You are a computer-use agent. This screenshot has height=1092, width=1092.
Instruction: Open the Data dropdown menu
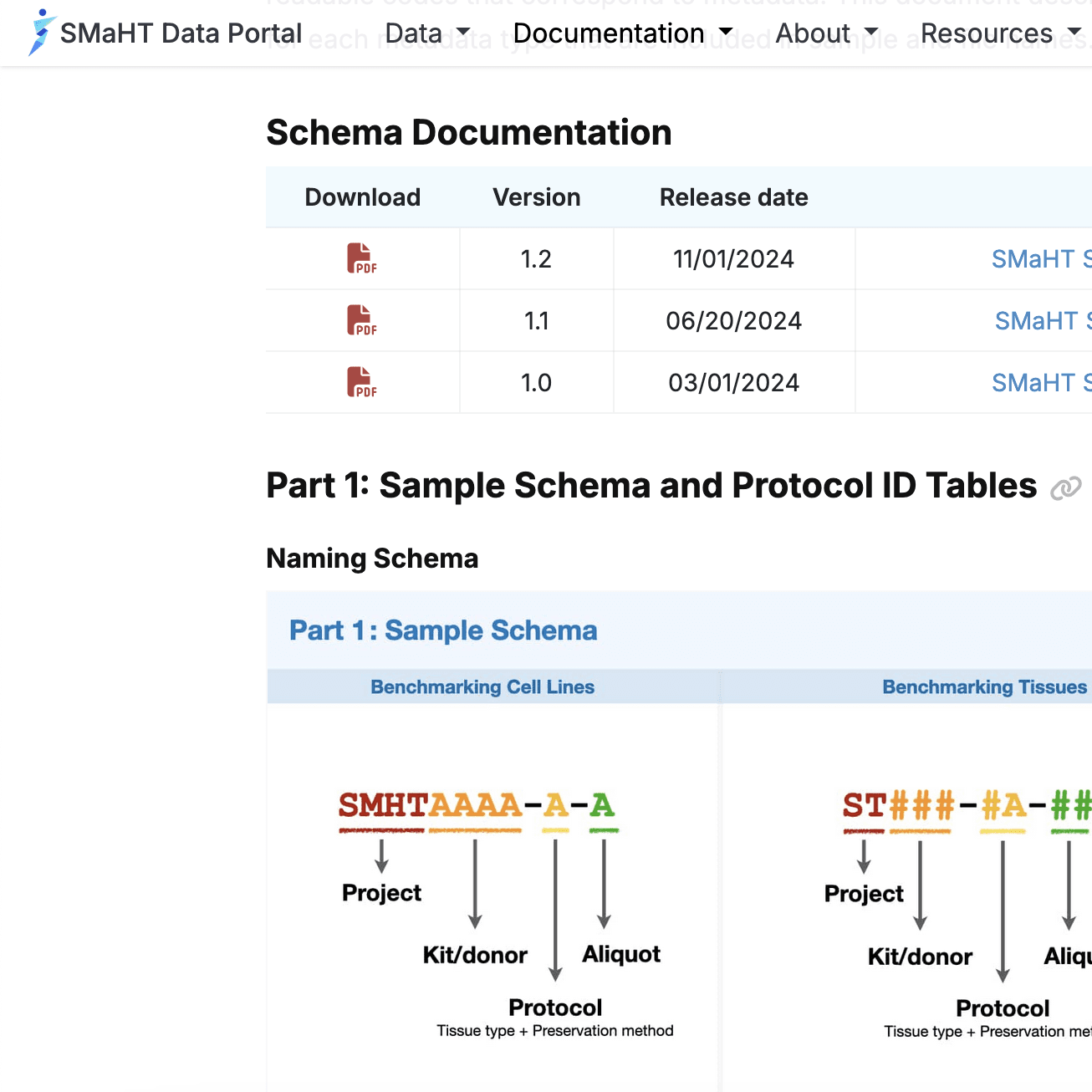(427, 33)
